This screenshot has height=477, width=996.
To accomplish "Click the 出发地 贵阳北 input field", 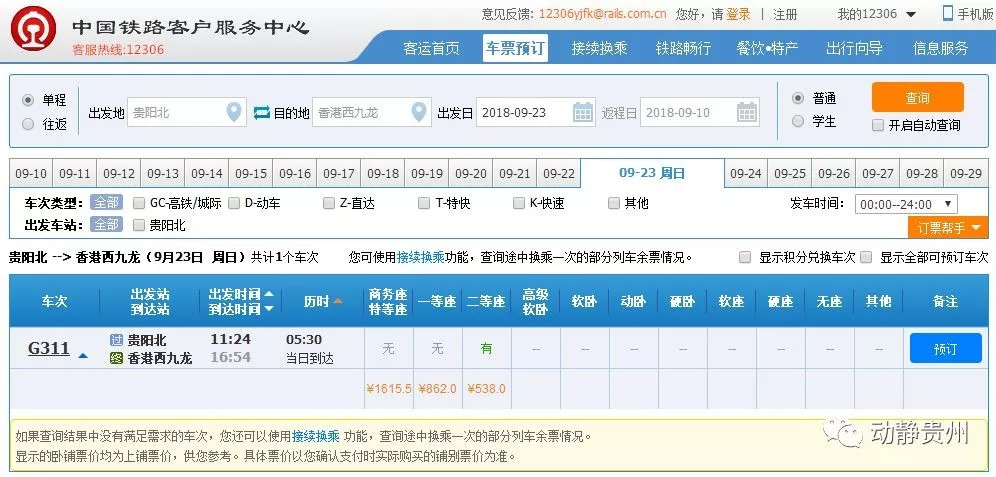I will 187,112.
